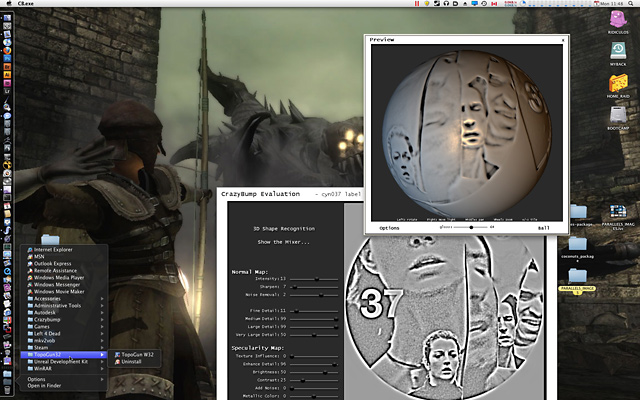Click the yellow shield menu bar icon
This screenshot has width=640, height=400.
(x=427, y=3)
